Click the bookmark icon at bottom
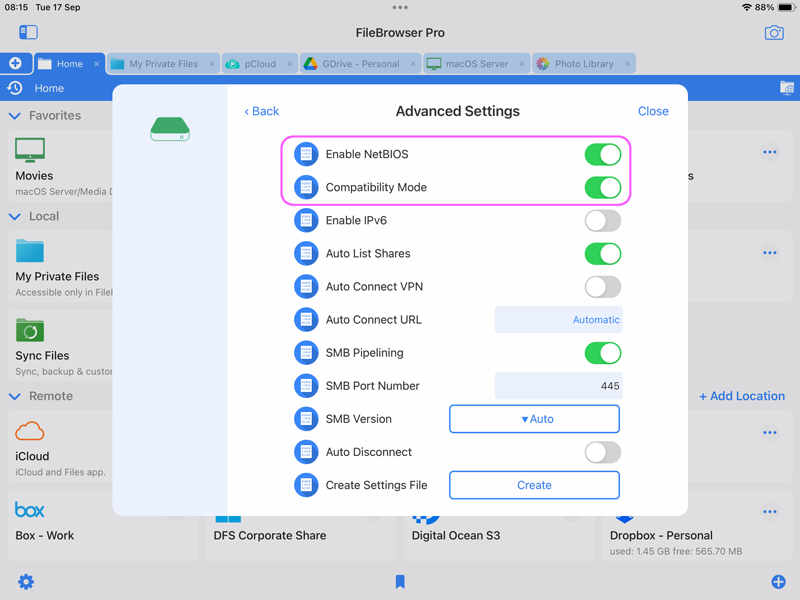The height and width of the screenshot is (600, 800). (400, 582)
